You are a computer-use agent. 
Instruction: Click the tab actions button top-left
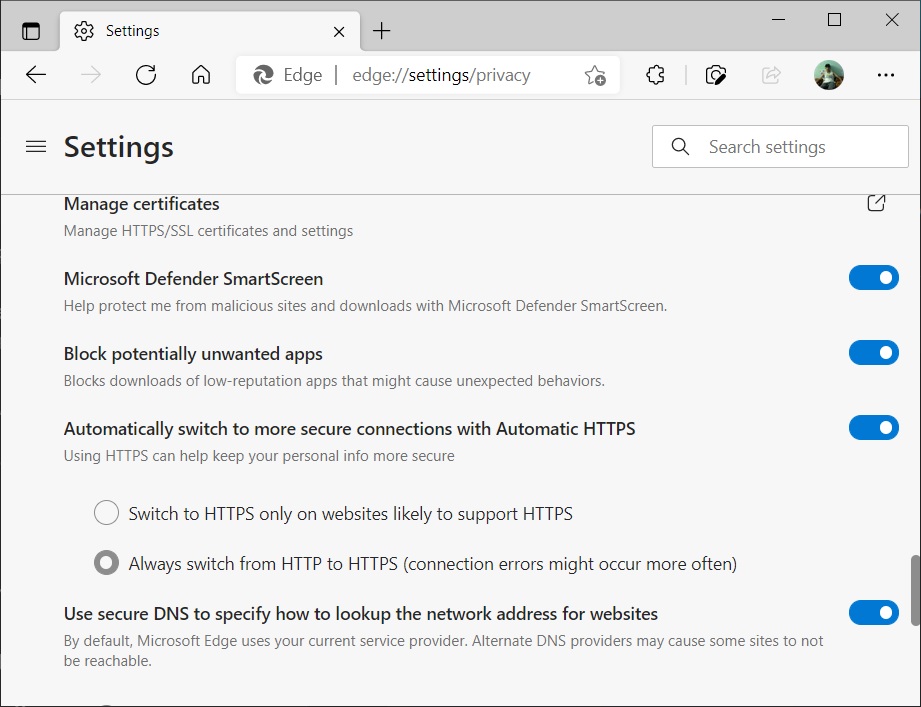31,30
